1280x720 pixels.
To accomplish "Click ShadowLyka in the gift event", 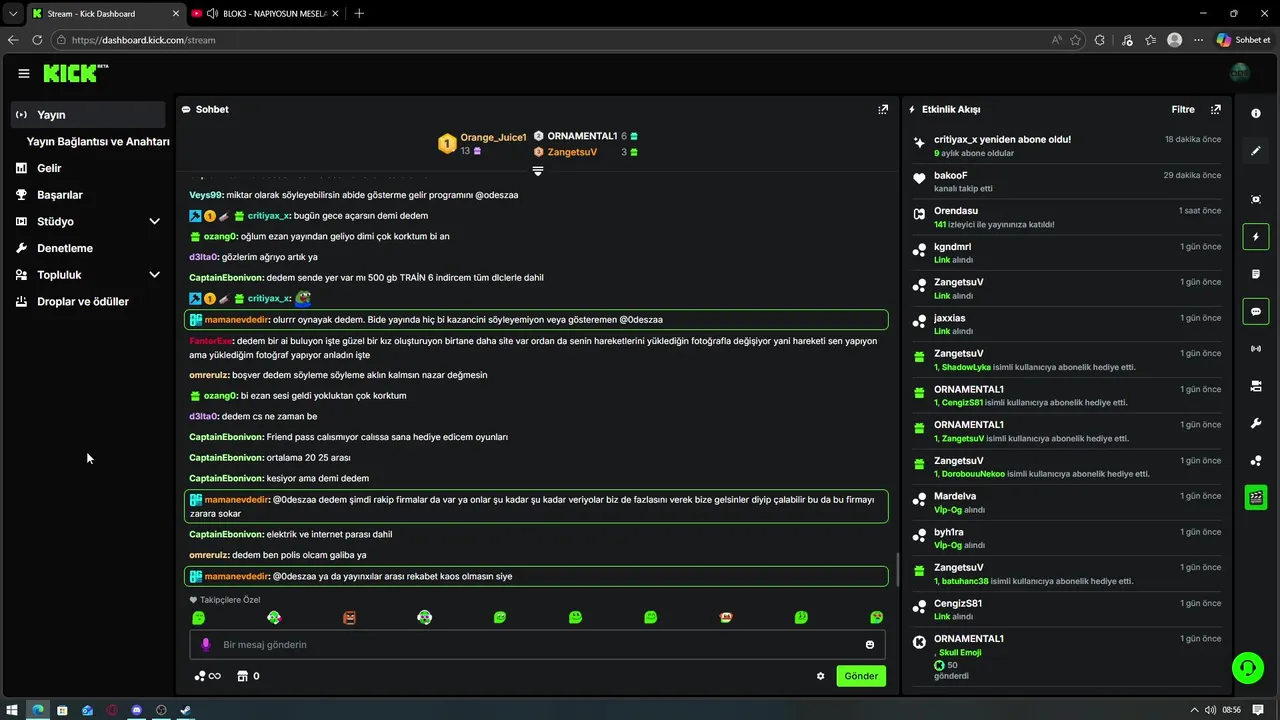I will (966, 367).
